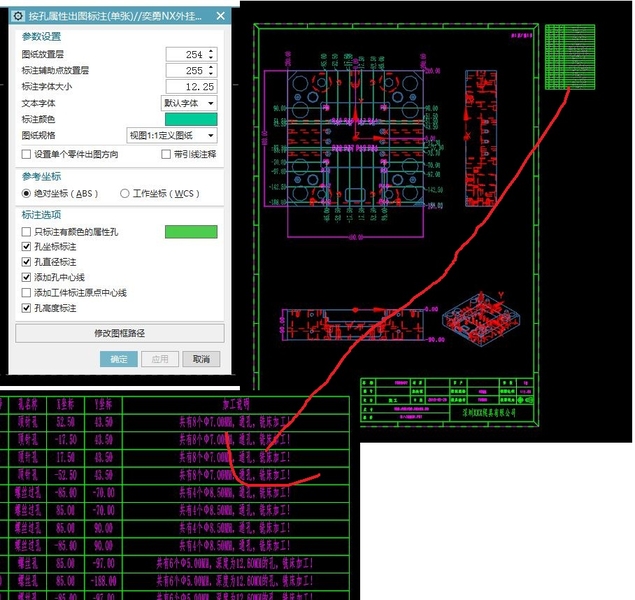Click the isometric 3D view of the mold plate

[481, 320]
